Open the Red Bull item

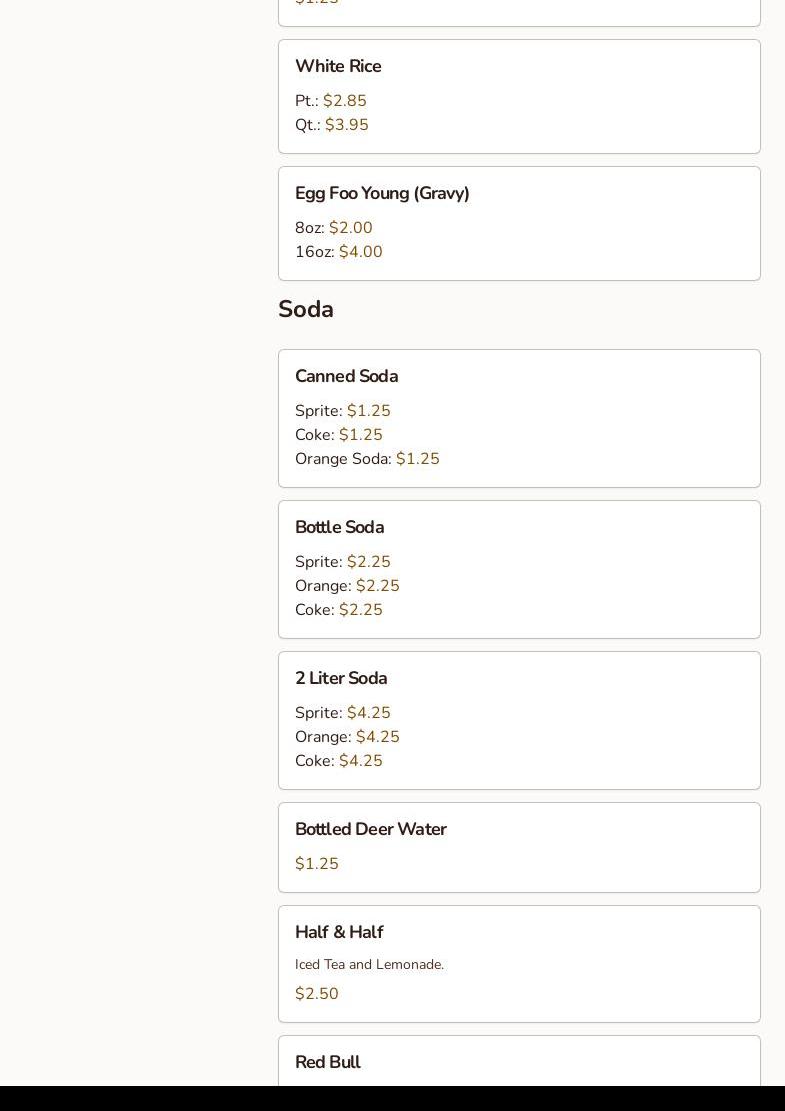[328, 1063]
